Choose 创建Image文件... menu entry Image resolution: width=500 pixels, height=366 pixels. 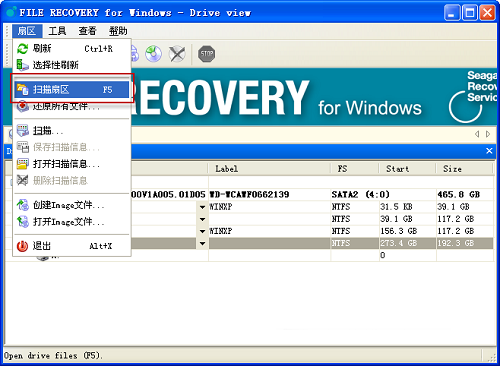pos(72,205)
